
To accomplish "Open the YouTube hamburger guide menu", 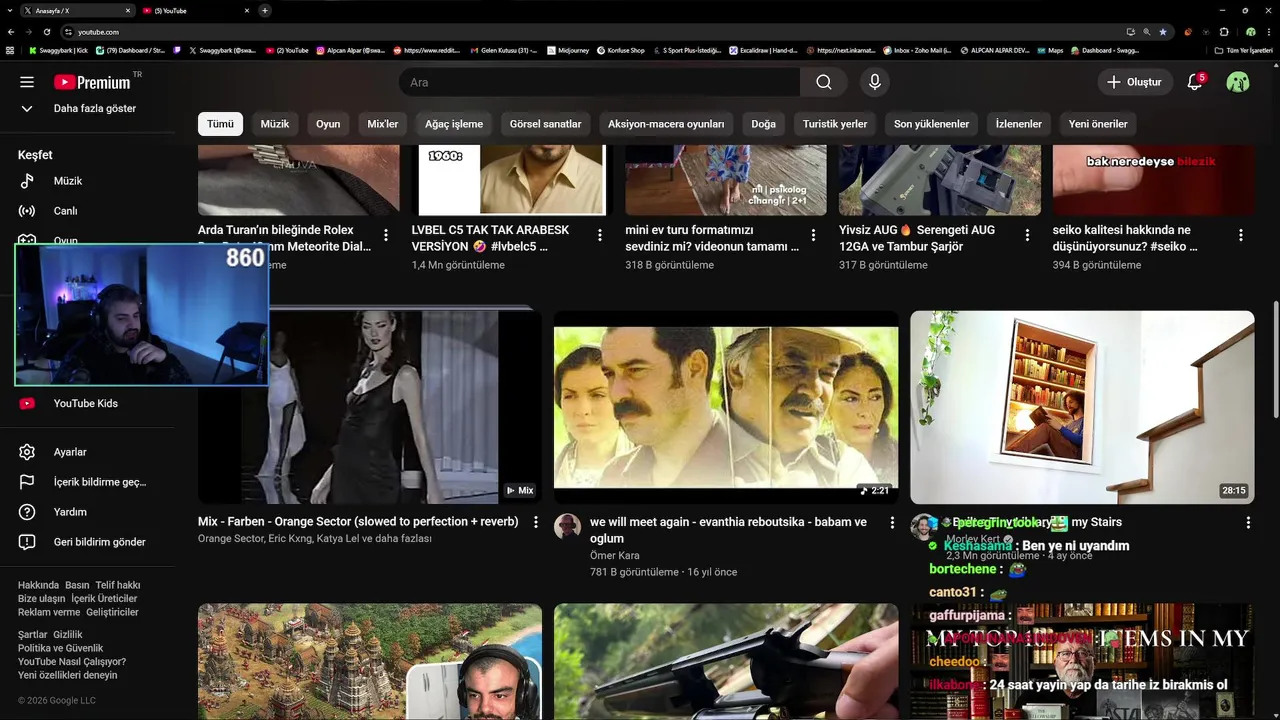I will [x=27, y=82].
